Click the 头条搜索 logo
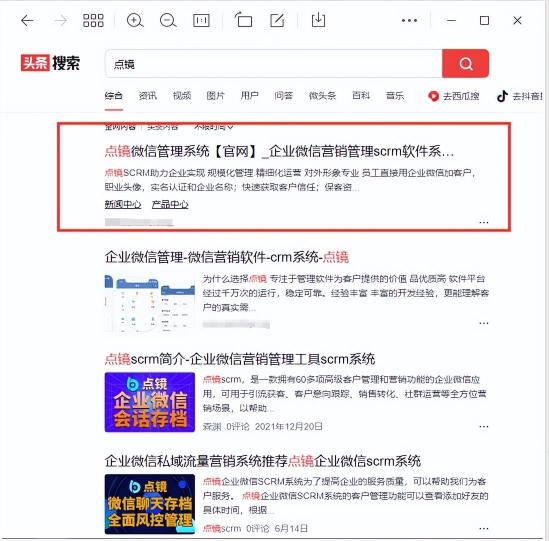The height and width of the screenshot is (541, 549). click(x=50, y=63)
